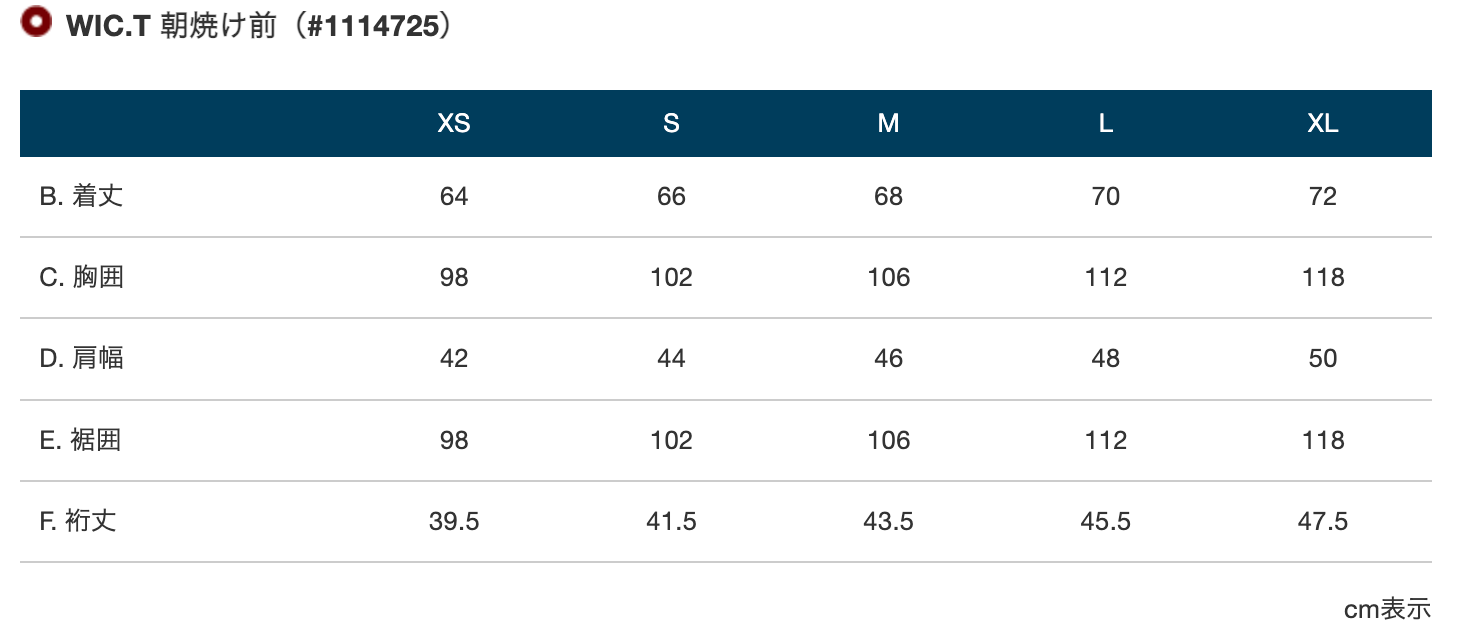Click the M 肩幅 value 46
Image resolution: width=1458 pixels, height=640 pixels.
tap(888, 358)
